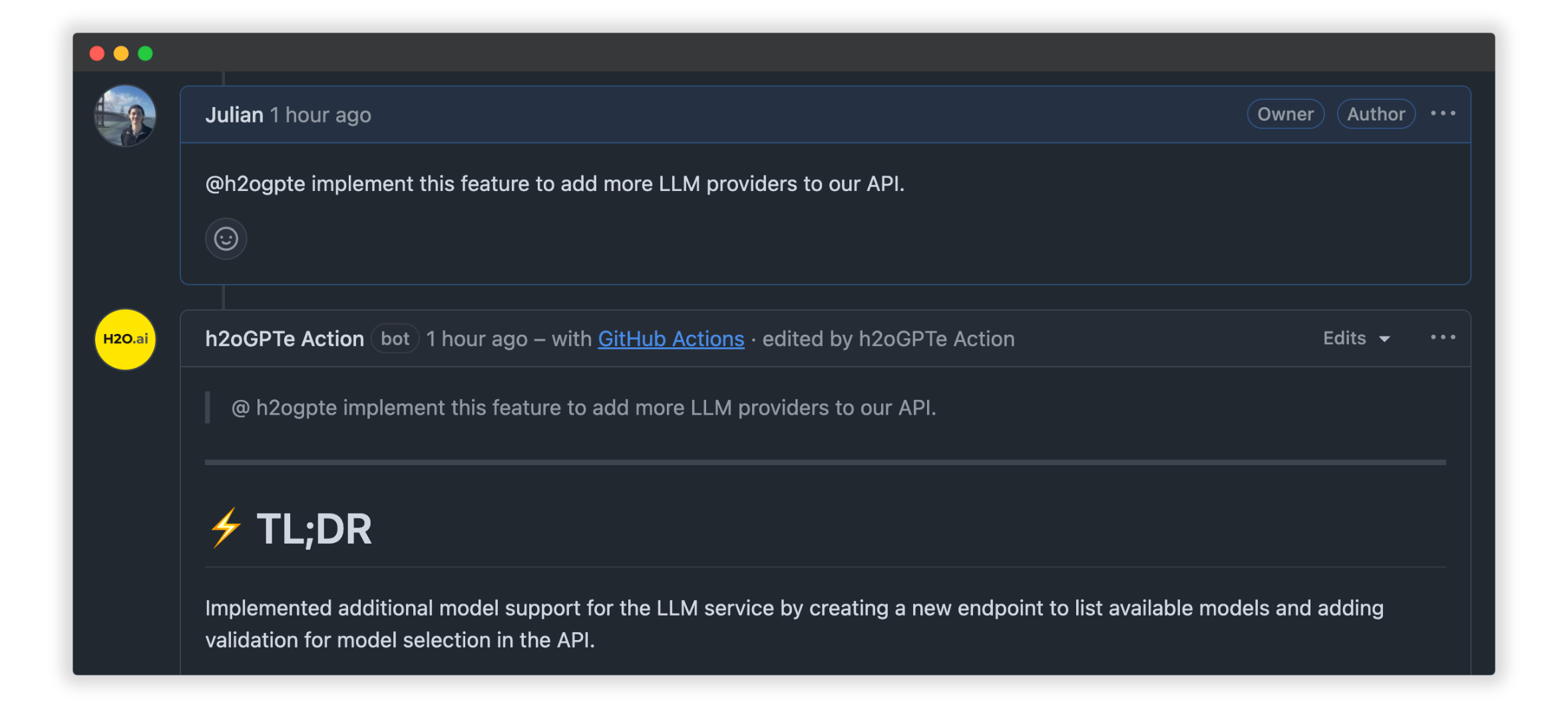The image size is (1568, 708).
Task: Open the chevron next to Edits
Action: pyautogui.click(x=1386, y=339)
